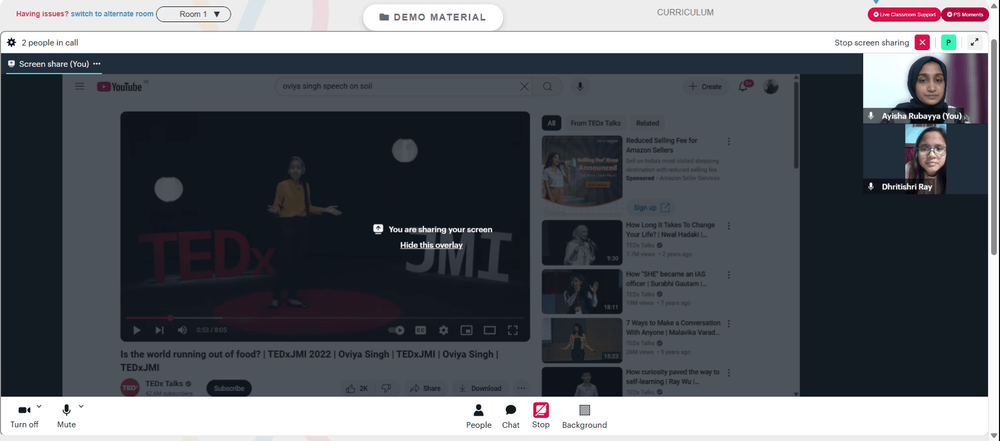
Task: Open How curiosity paved the way video
Action: pos(582,382)
